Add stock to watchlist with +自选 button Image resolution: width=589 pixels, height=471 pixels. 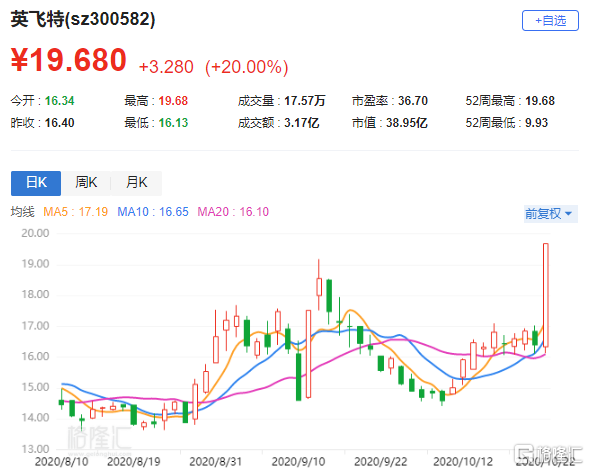click(550, 21)
